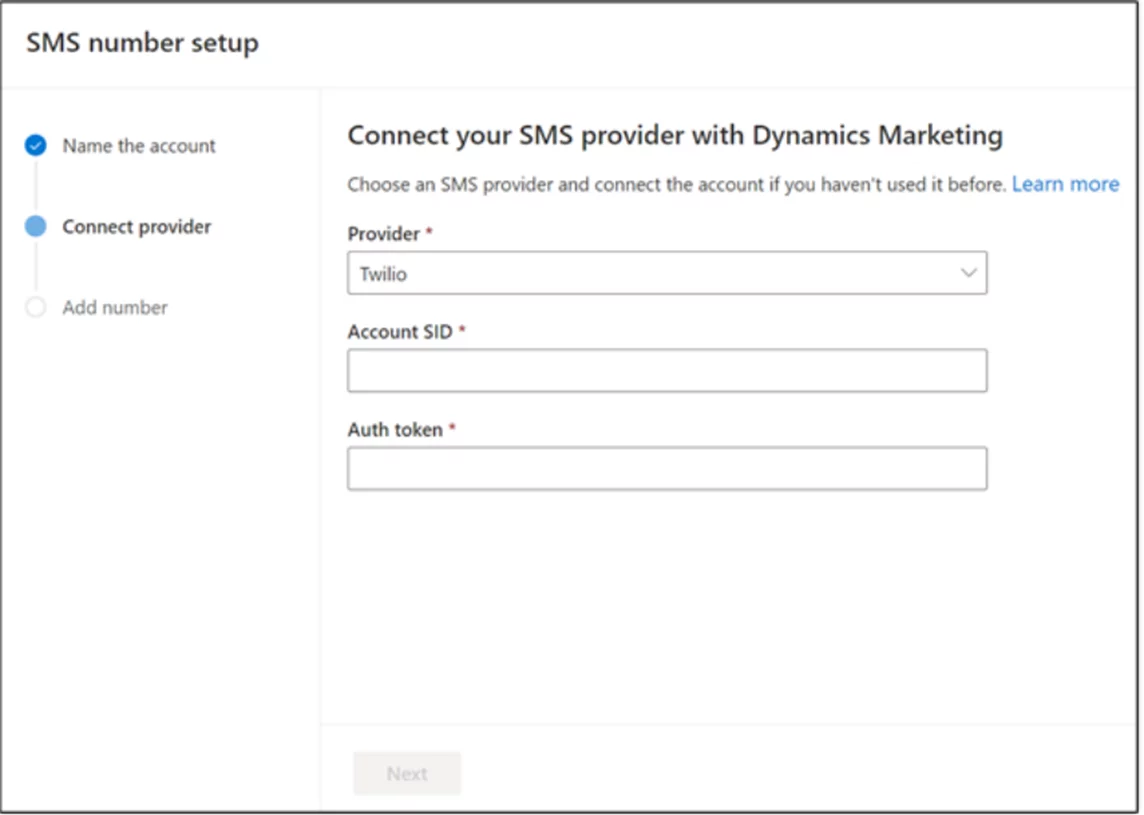Select the Connect provider step
Viewport: 1144px width, 815px height.
[136, 227]
